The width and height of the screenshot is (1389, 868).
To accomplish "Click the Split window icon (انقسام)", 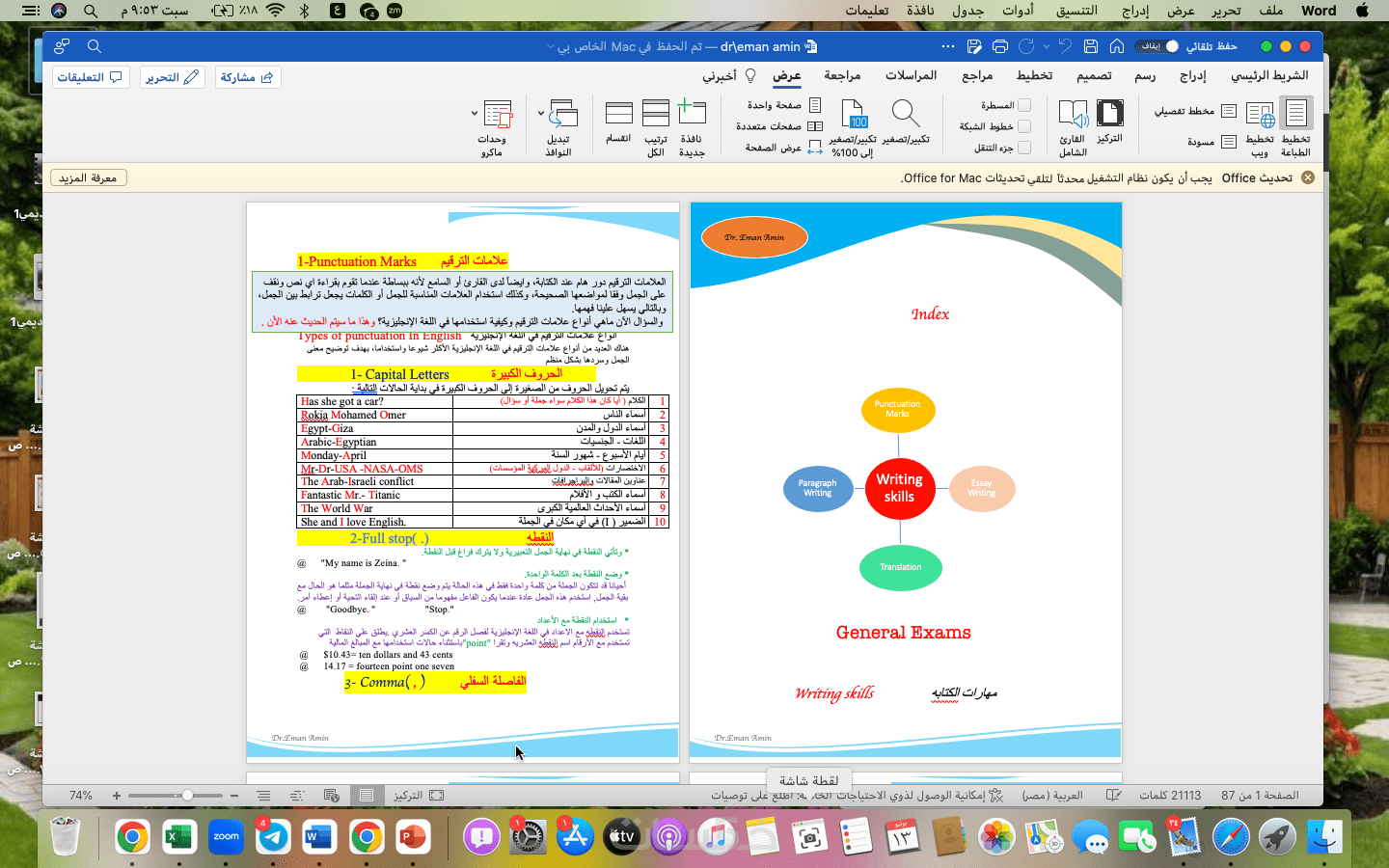I will (618, 114).
